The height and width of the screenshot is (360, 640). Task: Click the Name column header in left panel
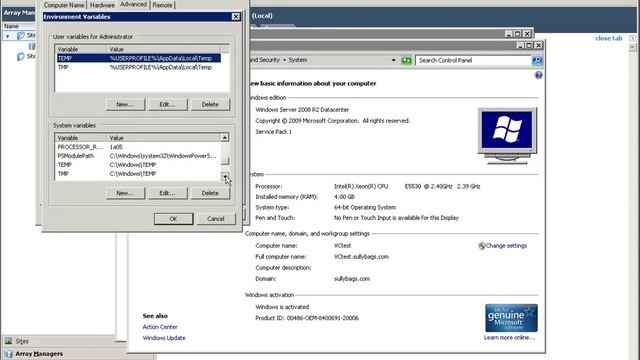click(18, 26)
